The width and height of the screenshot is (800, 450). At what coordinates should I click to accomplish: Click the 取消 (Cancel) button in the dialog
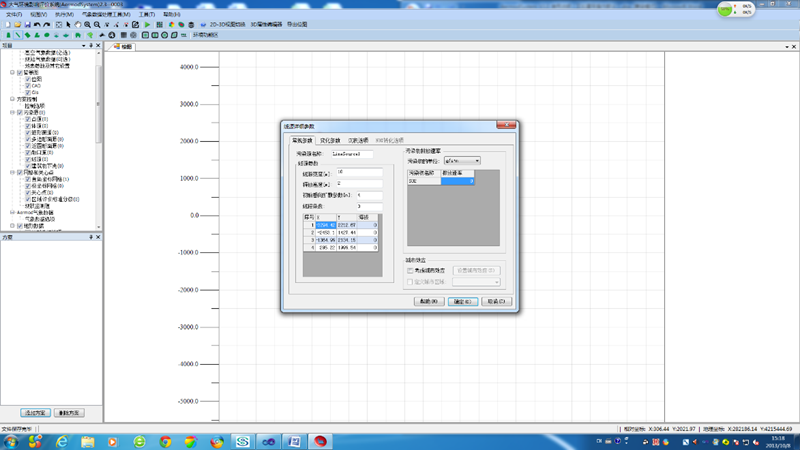(x=495, y=301)
